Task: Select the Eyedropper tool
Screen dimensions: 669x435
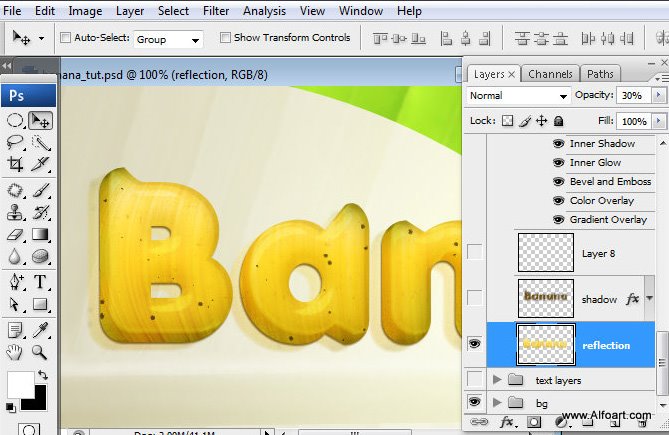Action: [x=41, y=330]
